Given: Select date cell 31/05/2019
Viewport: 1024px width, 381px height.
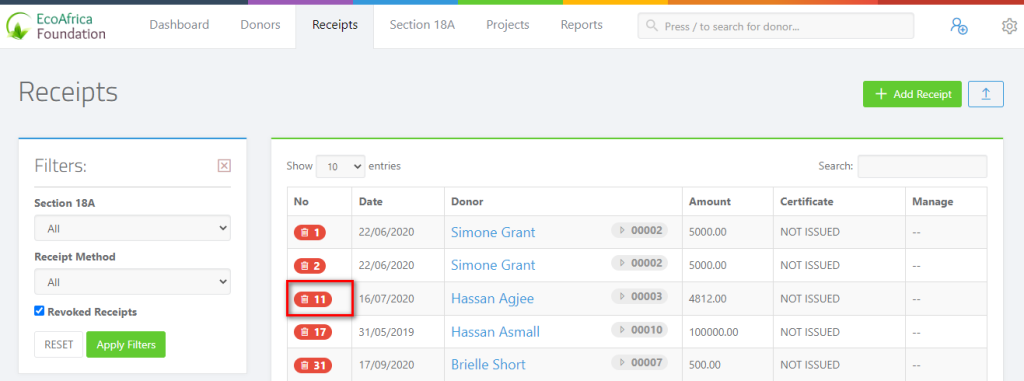Looking at the screenshot, I should point(387,332).
